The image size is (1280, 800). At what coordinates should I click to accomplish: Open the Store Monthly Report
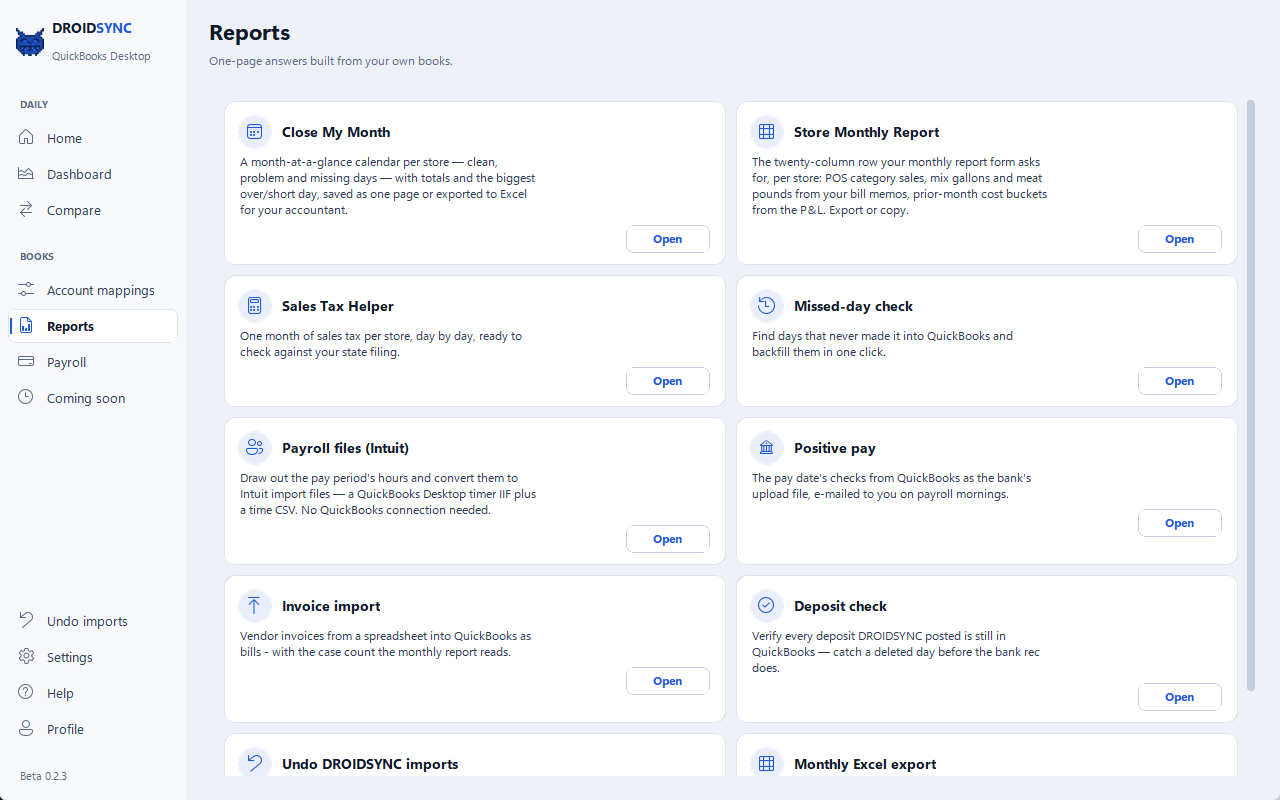click(1180, 239)
